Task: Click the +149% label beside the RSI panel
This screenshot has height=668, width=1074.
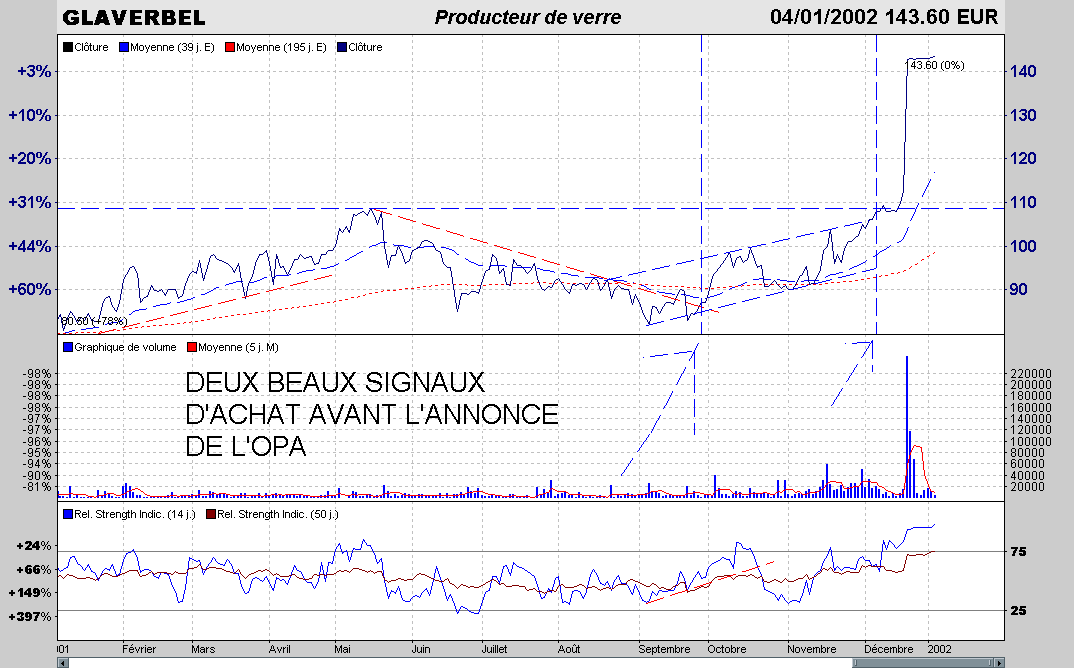Action: click(x=30, y=593)
